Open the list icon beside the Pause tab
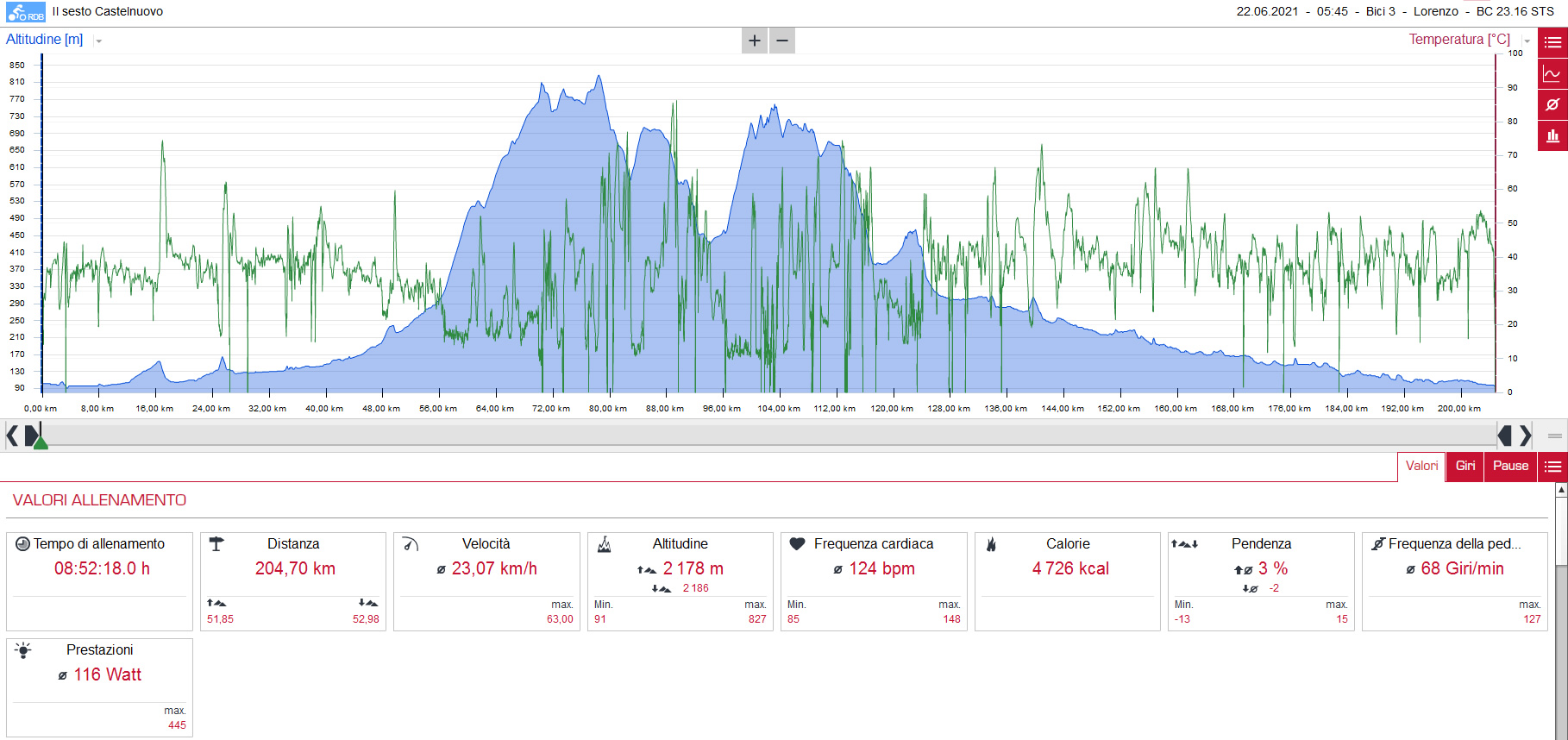This screenshot has width=1568, height=740. point(1552,467)
